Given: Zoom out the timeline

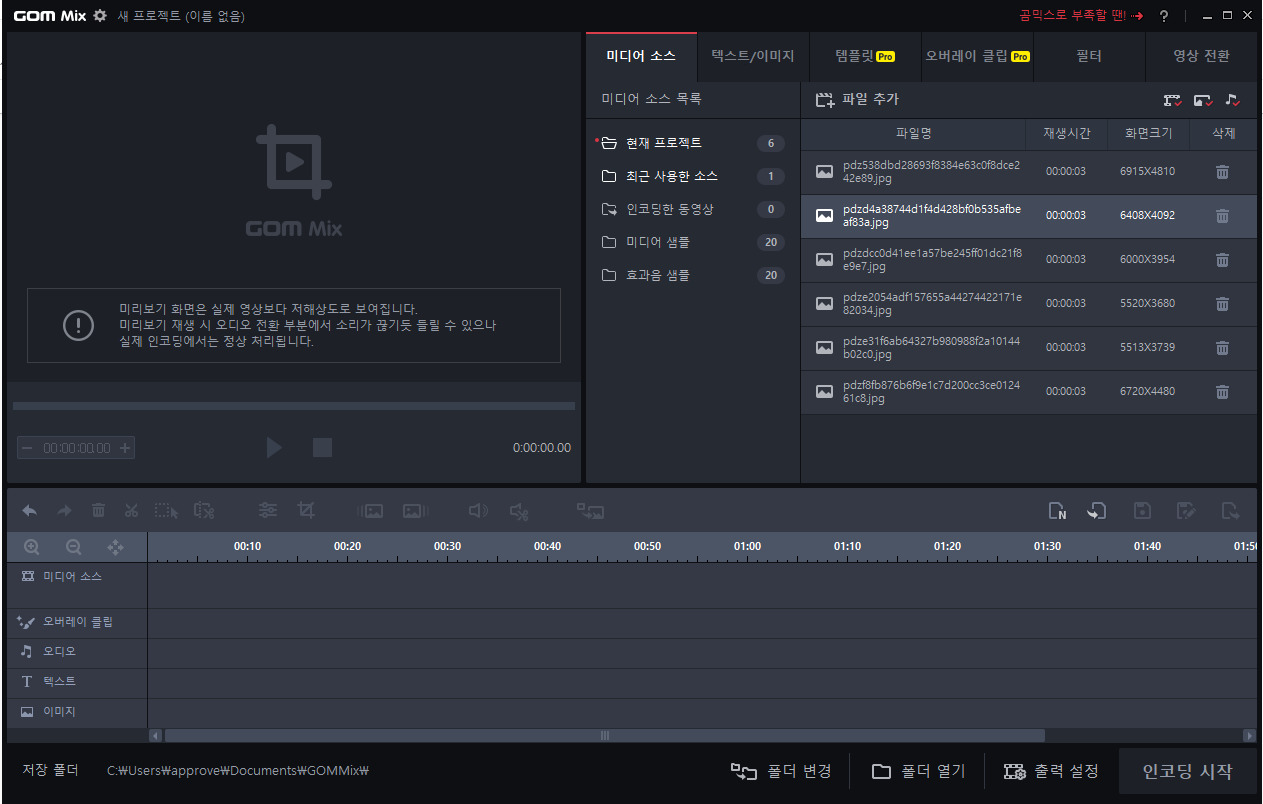Looking at the screenshot, I should pos(73,547).
